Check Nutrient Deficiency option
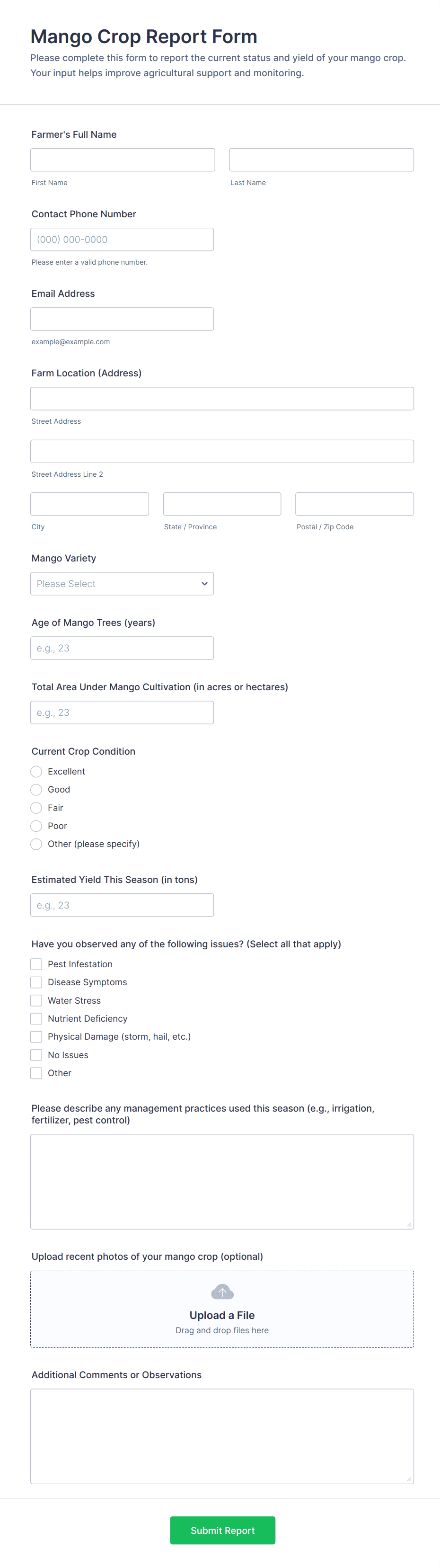The image size is (440, 1568). tap(36, 1018)
